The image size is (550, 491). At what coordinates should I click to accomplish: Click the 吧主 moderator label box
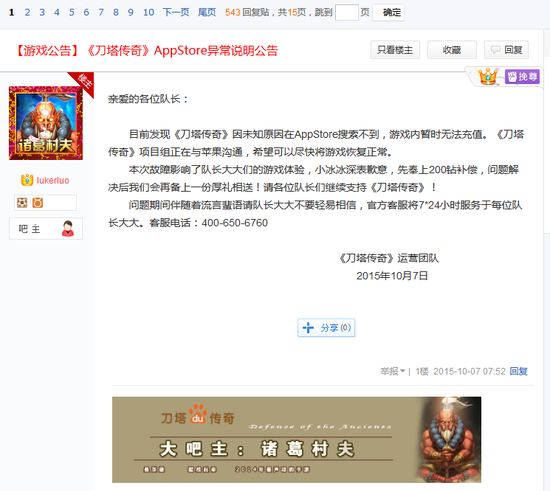[x=46, y=229]
